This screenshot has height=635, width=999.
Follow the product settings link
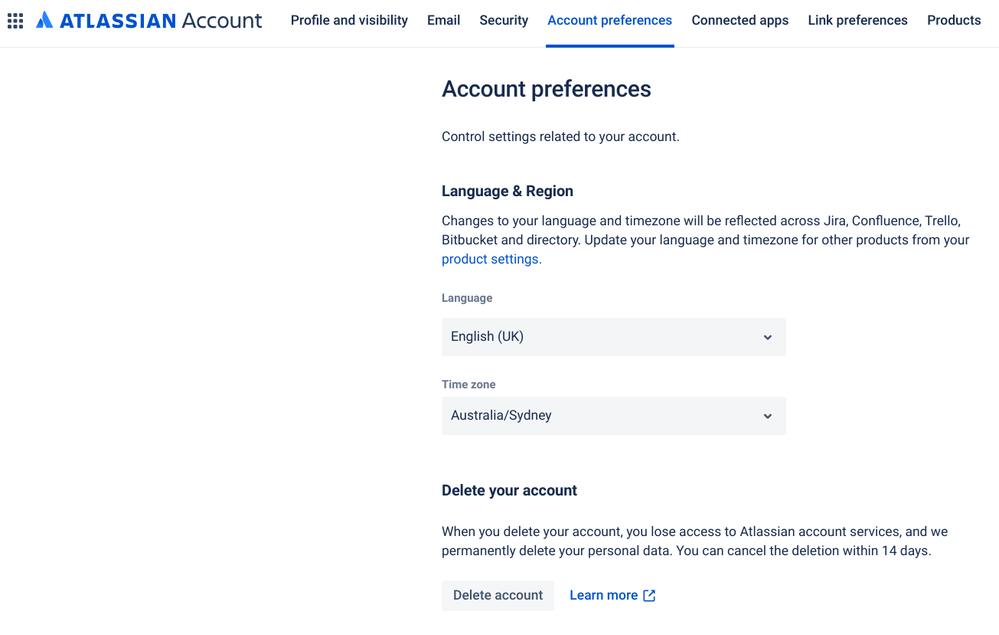tap(491, 259)
